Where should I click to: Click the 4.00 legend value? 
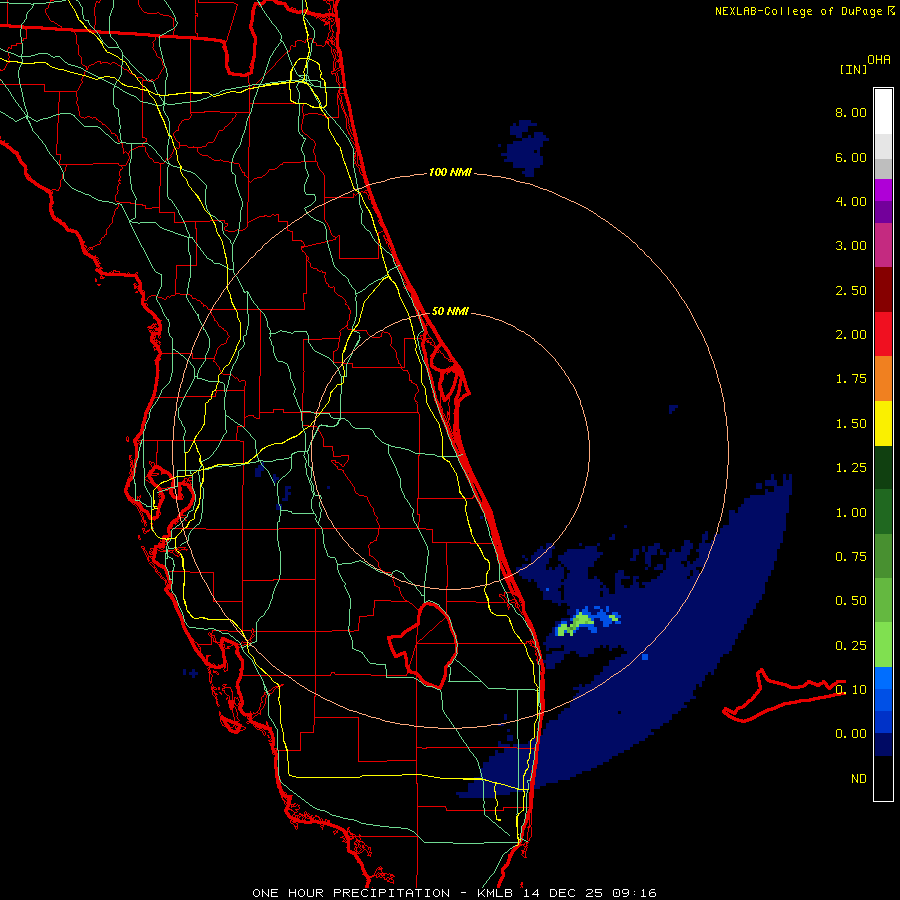[x=851, y=201]
